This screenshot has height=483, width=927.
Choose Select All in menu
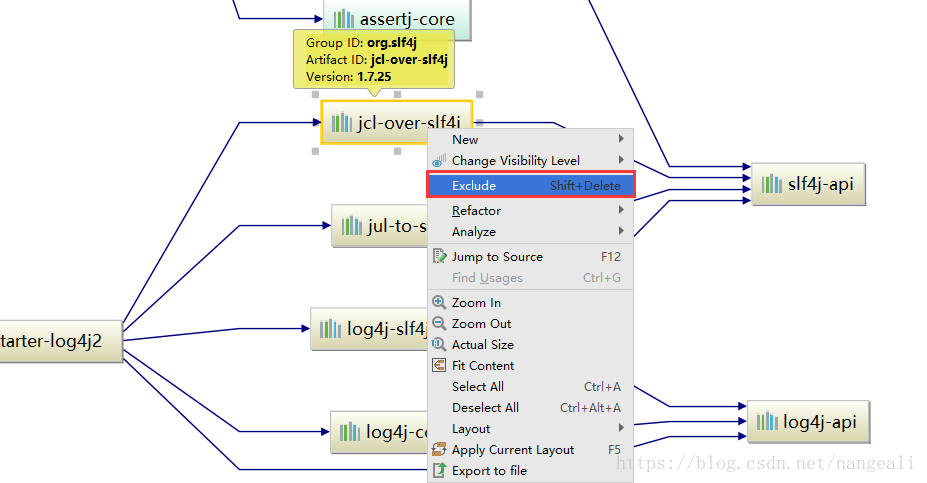tap(530, 387)
